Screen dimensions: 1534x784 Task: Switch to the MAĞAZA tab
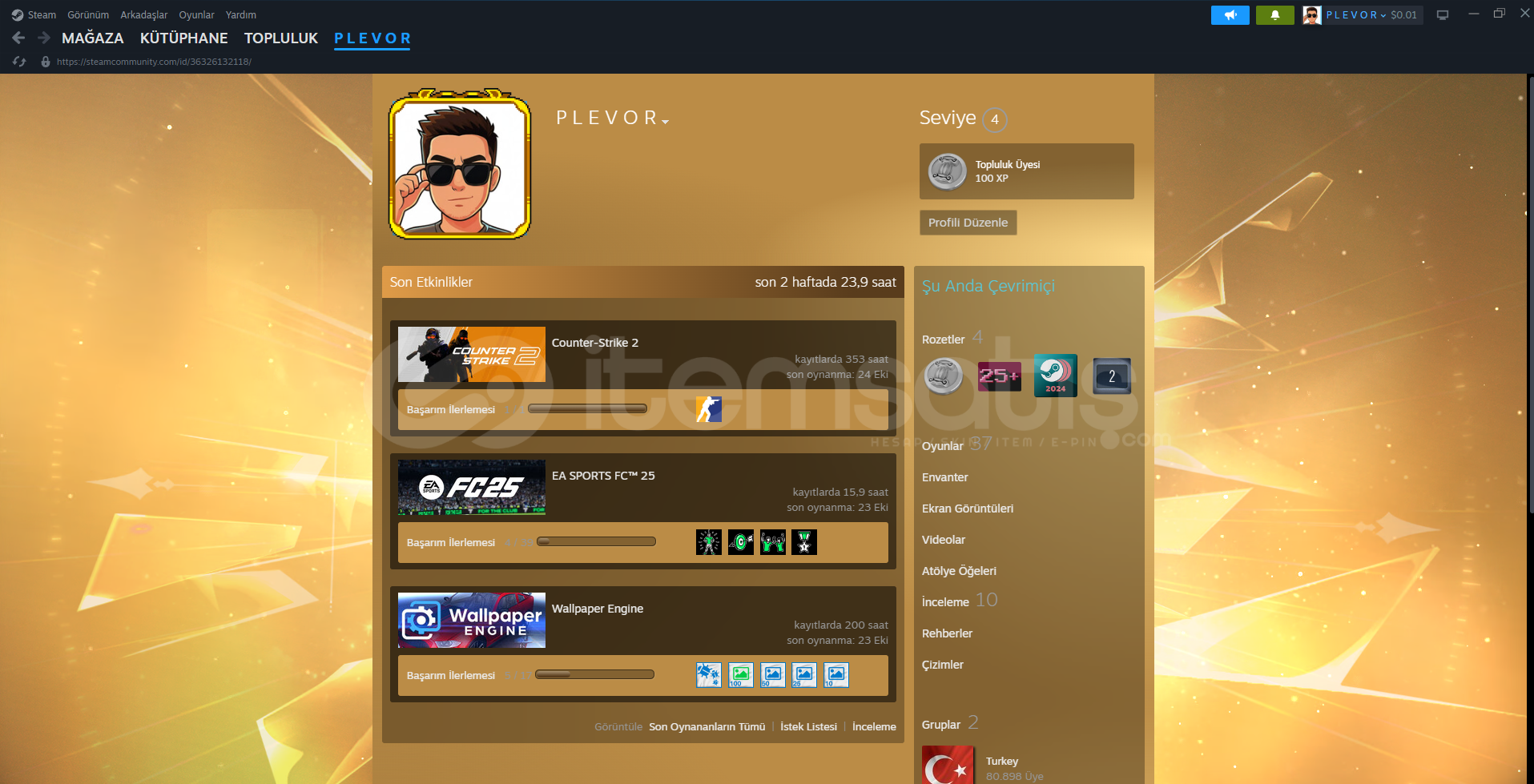tap(93, 38)
